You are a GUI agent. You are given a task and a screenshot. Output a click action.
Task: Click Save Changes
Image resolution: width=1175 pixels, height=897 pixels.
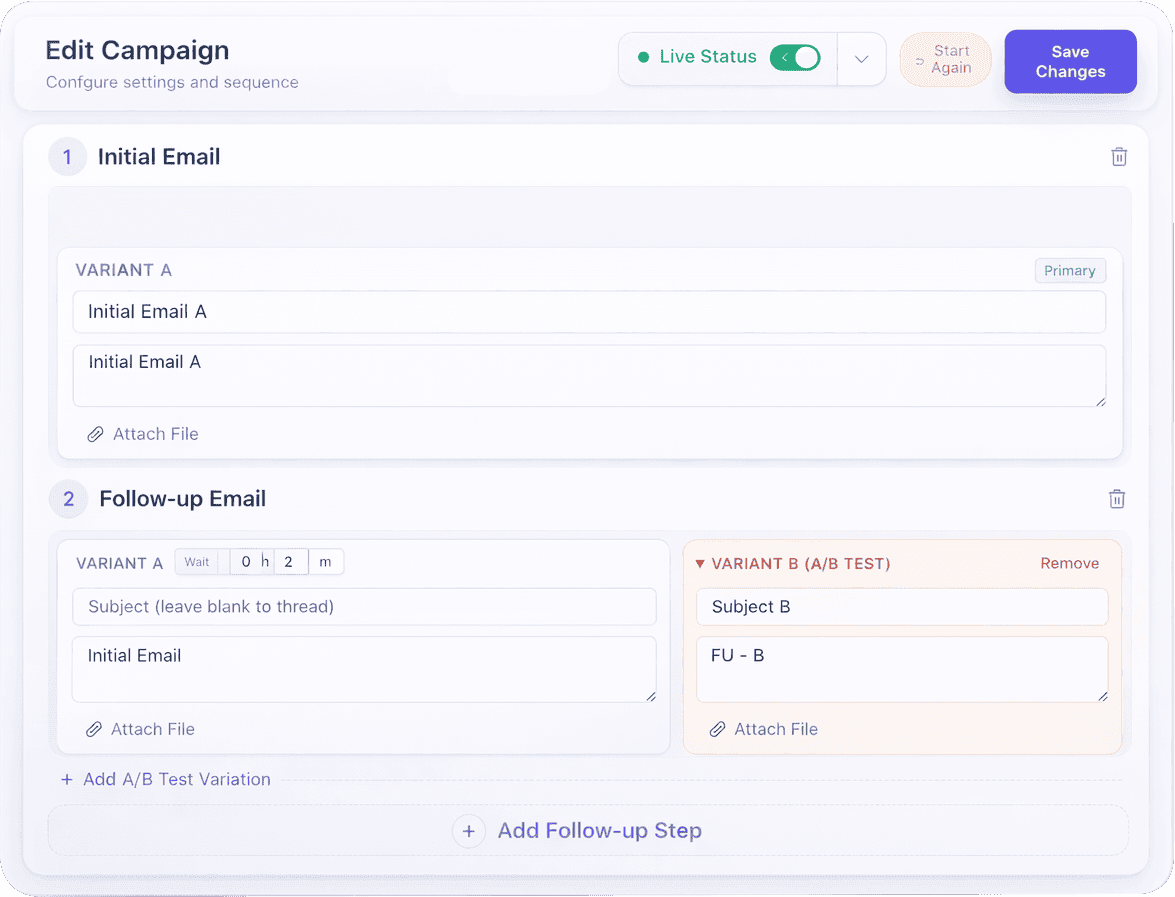[x=1070, y=61]
